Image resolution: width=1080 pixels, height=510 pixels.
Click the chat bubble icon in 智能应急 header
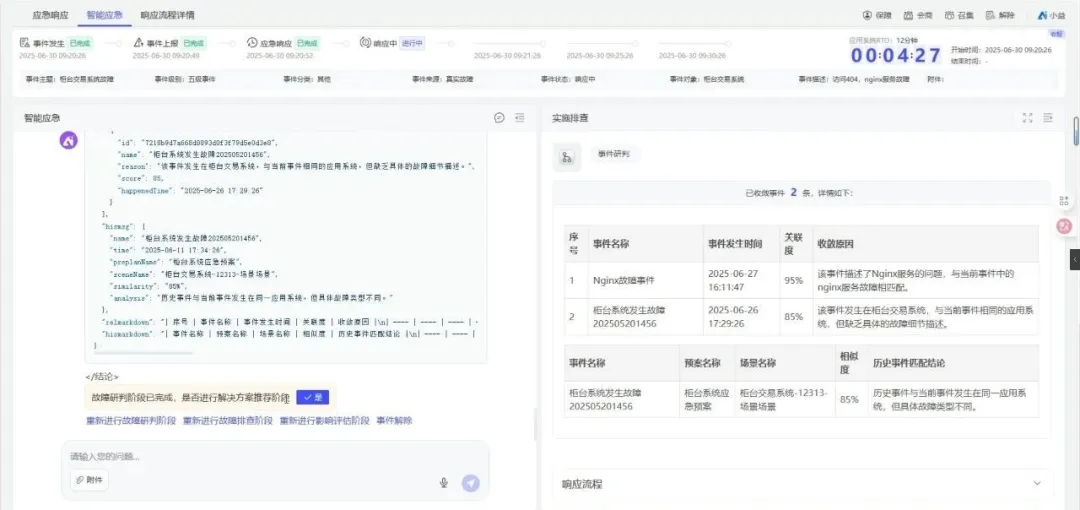(499, 118)
